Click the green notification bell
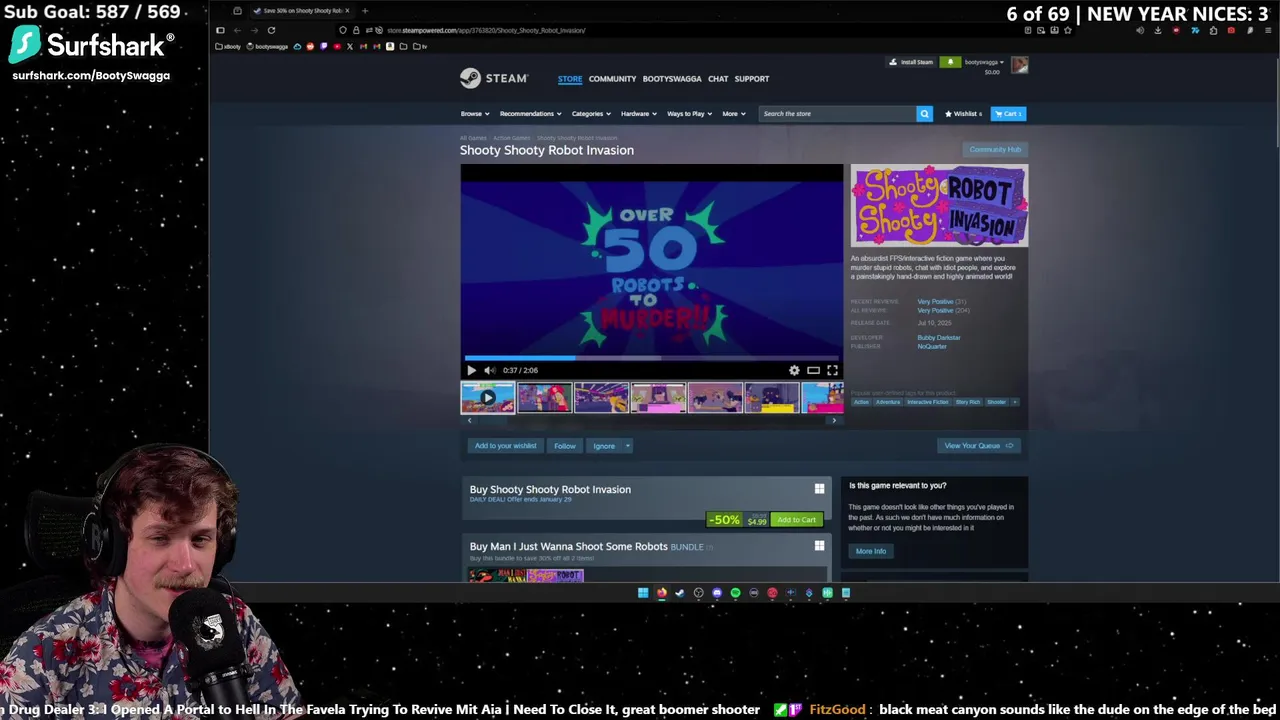The height and width of the screenshot is (720, 1280). [x=950, y=62]
